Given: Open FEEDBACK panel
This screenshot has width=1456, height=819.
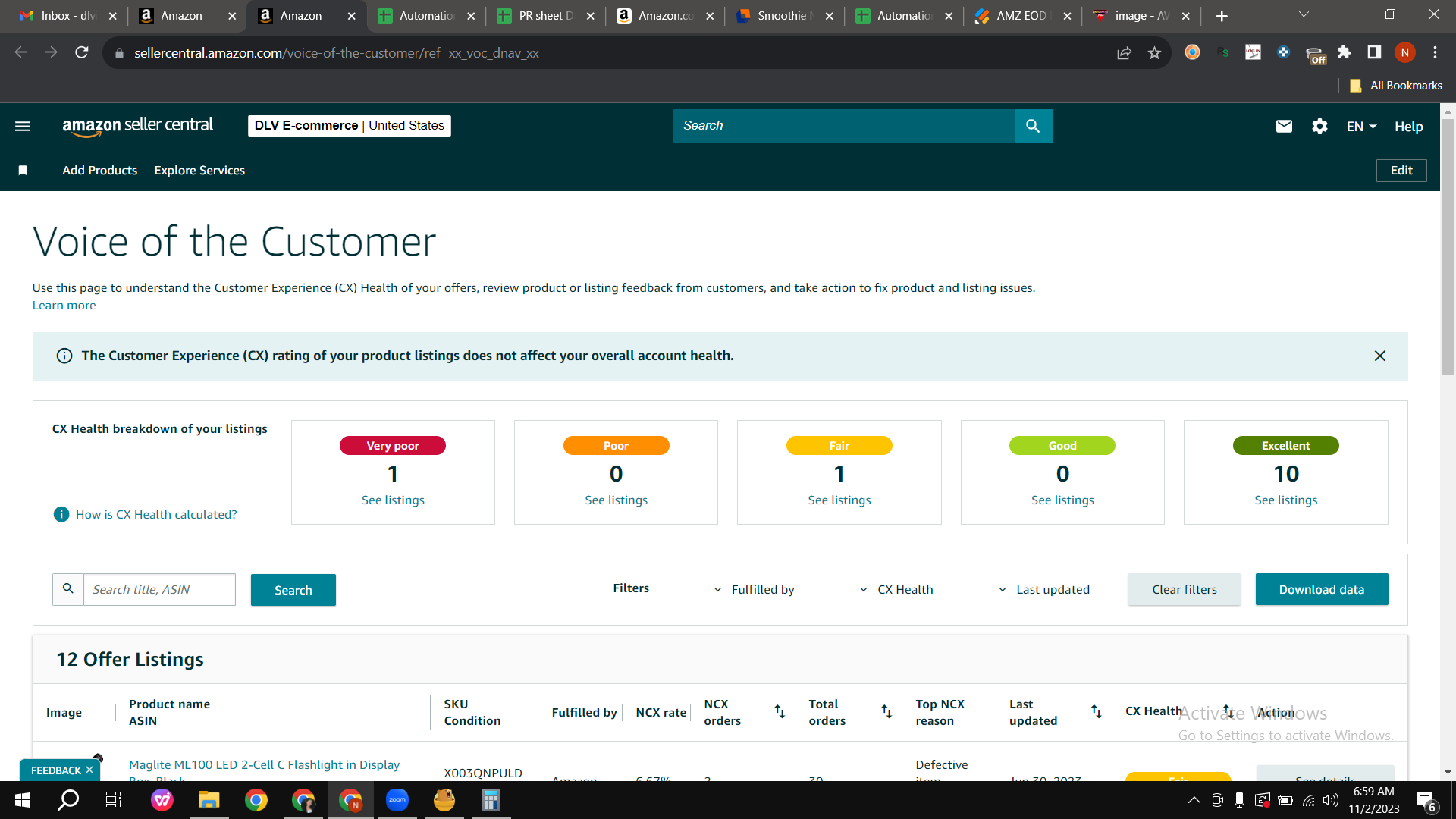Looking at the screenshot, I should (55, 770).
